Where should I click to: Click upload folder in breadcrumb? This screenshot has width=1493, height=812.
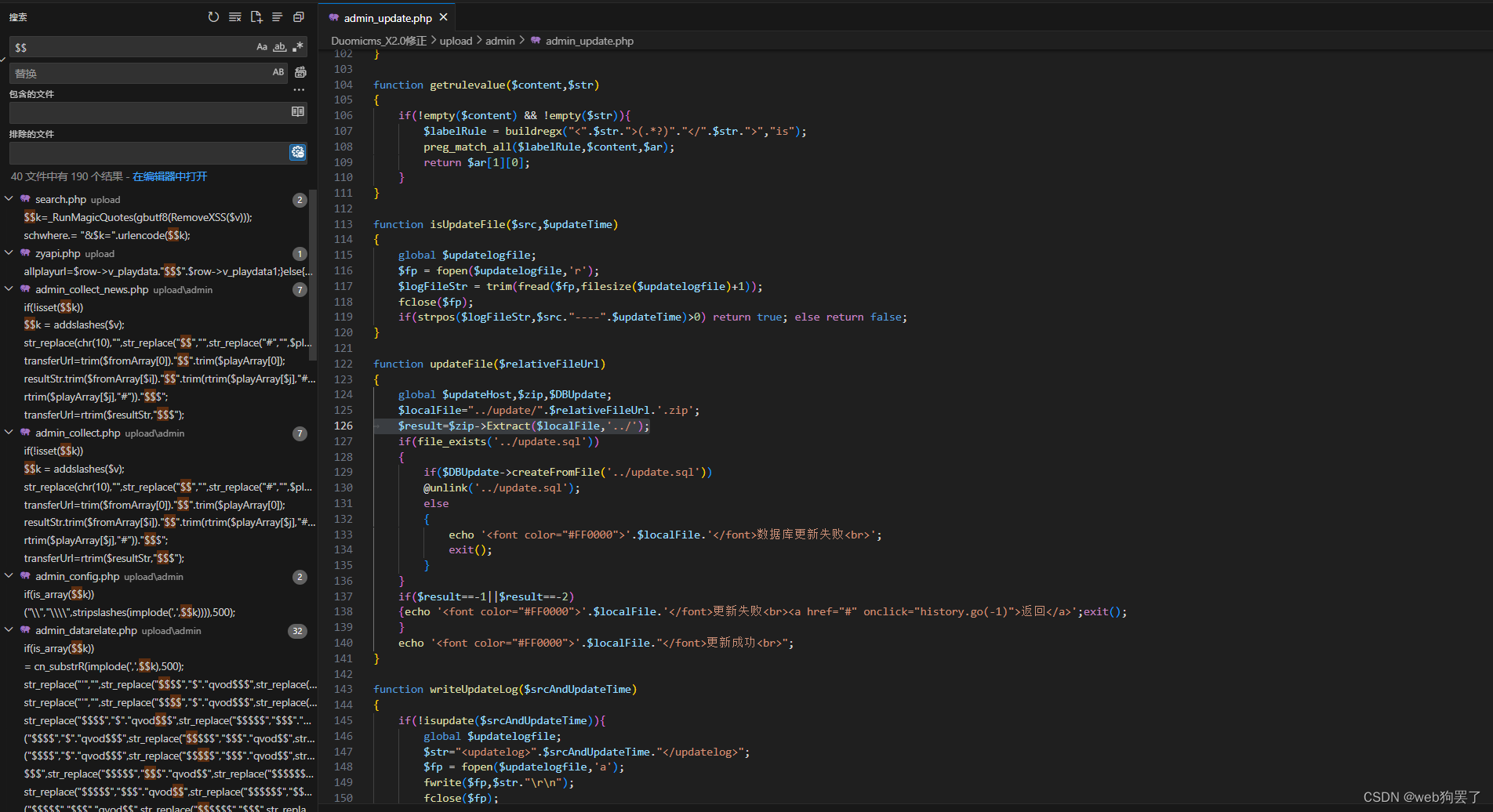456,41
